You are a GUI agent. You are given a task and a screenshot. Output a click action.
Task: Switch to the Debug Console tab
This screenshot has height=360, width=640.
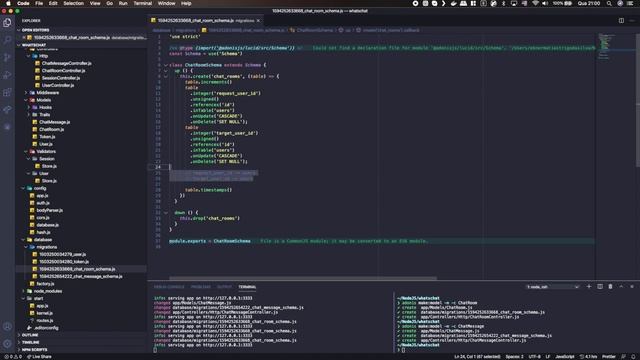(169, 287)
